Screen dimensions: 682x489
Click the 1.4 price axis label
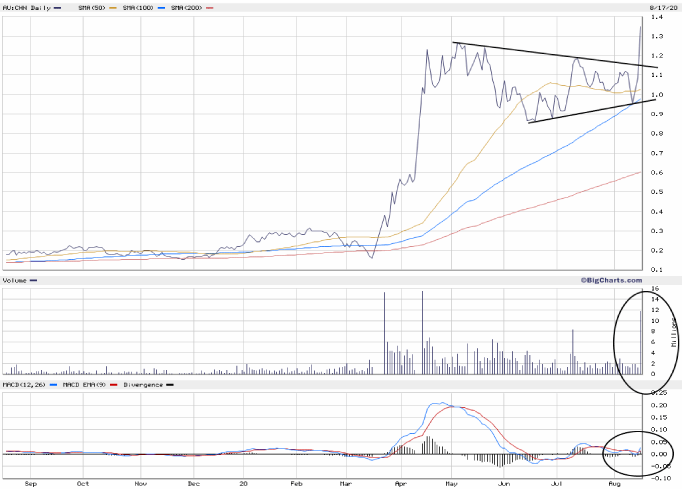point(657,18)
